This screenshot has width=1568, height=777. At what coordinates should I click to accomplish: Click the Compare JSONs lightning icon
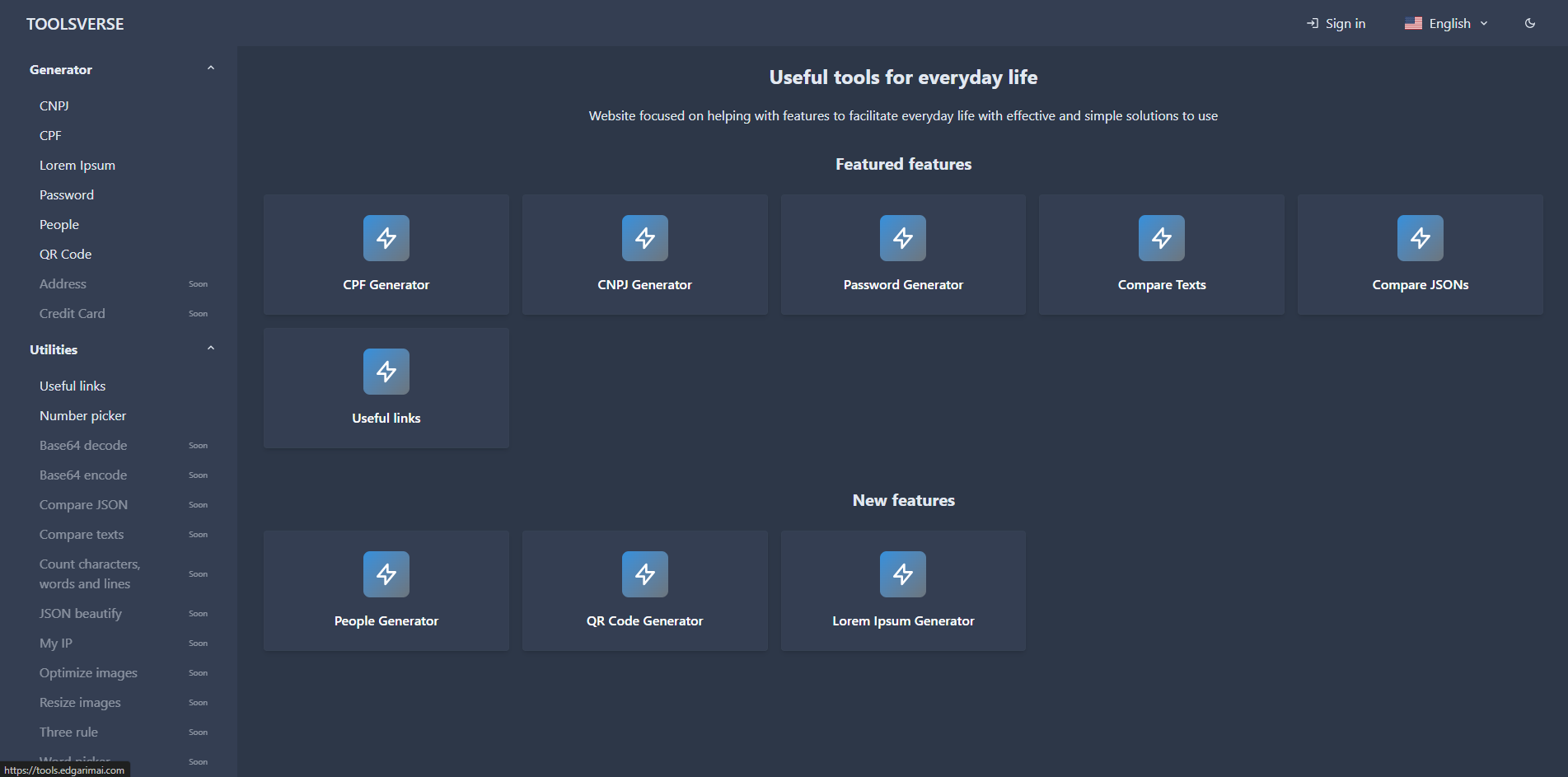point(1420,238)
